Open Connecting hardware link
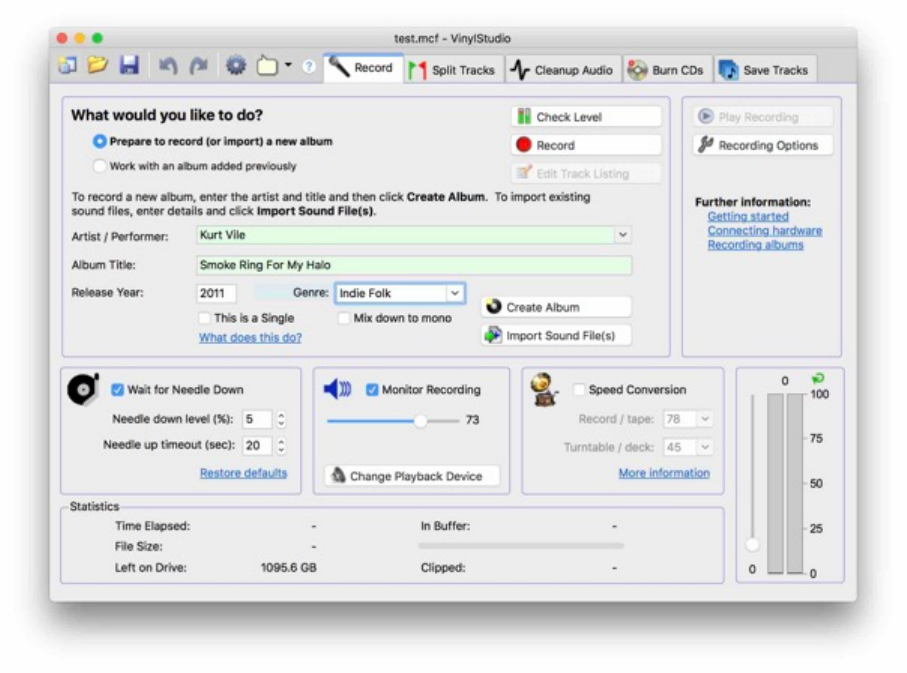 pos(765,231)
